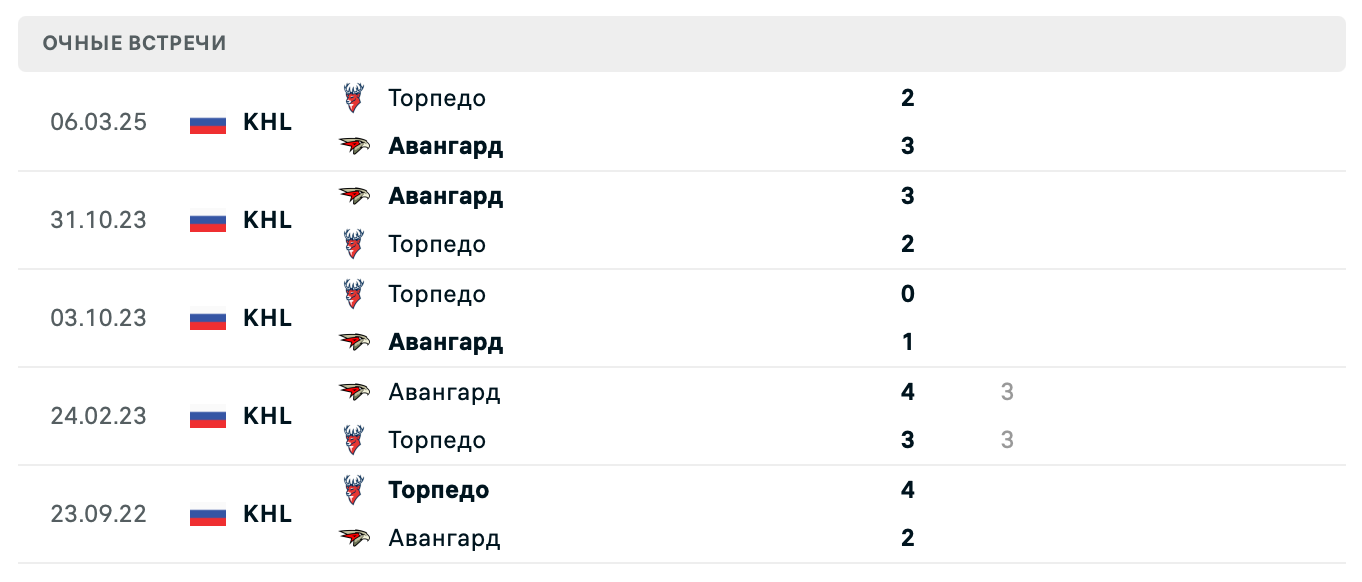1362x582 pixels.
Task: Click Torpedo's score 0 in 03.10.23 match
Action: point(907,294)
